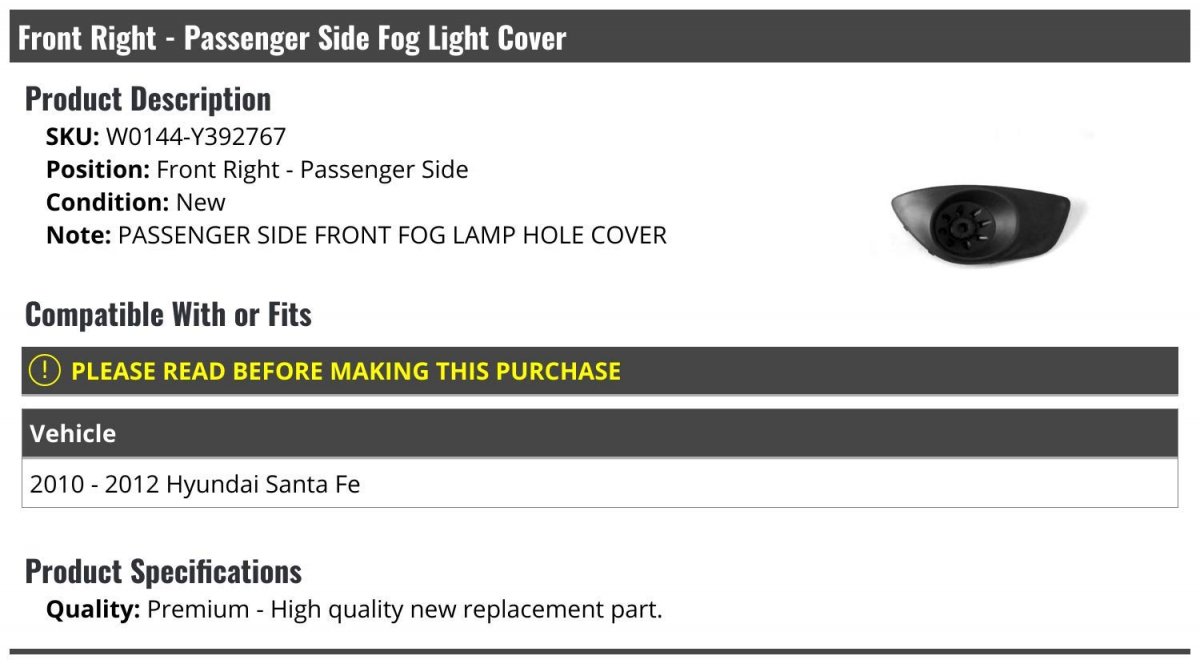Click the Front Right - Passenger Side Fog Light Cover title bar
The image size is (1200, 664).
[292, 38]
